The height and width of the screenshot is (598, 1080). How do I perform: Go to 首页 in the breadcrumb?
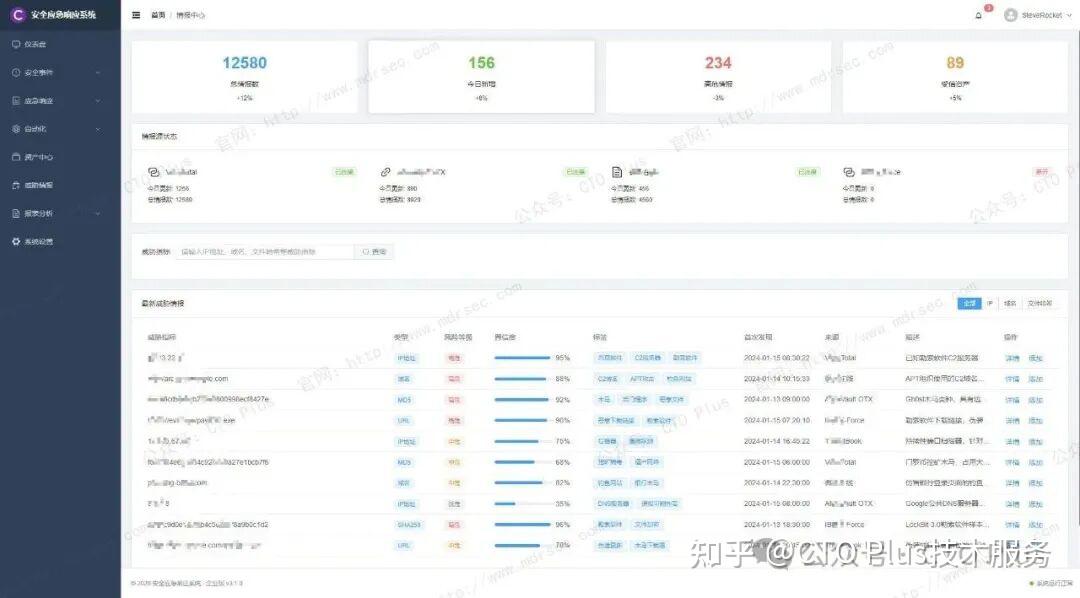point(158,15)
